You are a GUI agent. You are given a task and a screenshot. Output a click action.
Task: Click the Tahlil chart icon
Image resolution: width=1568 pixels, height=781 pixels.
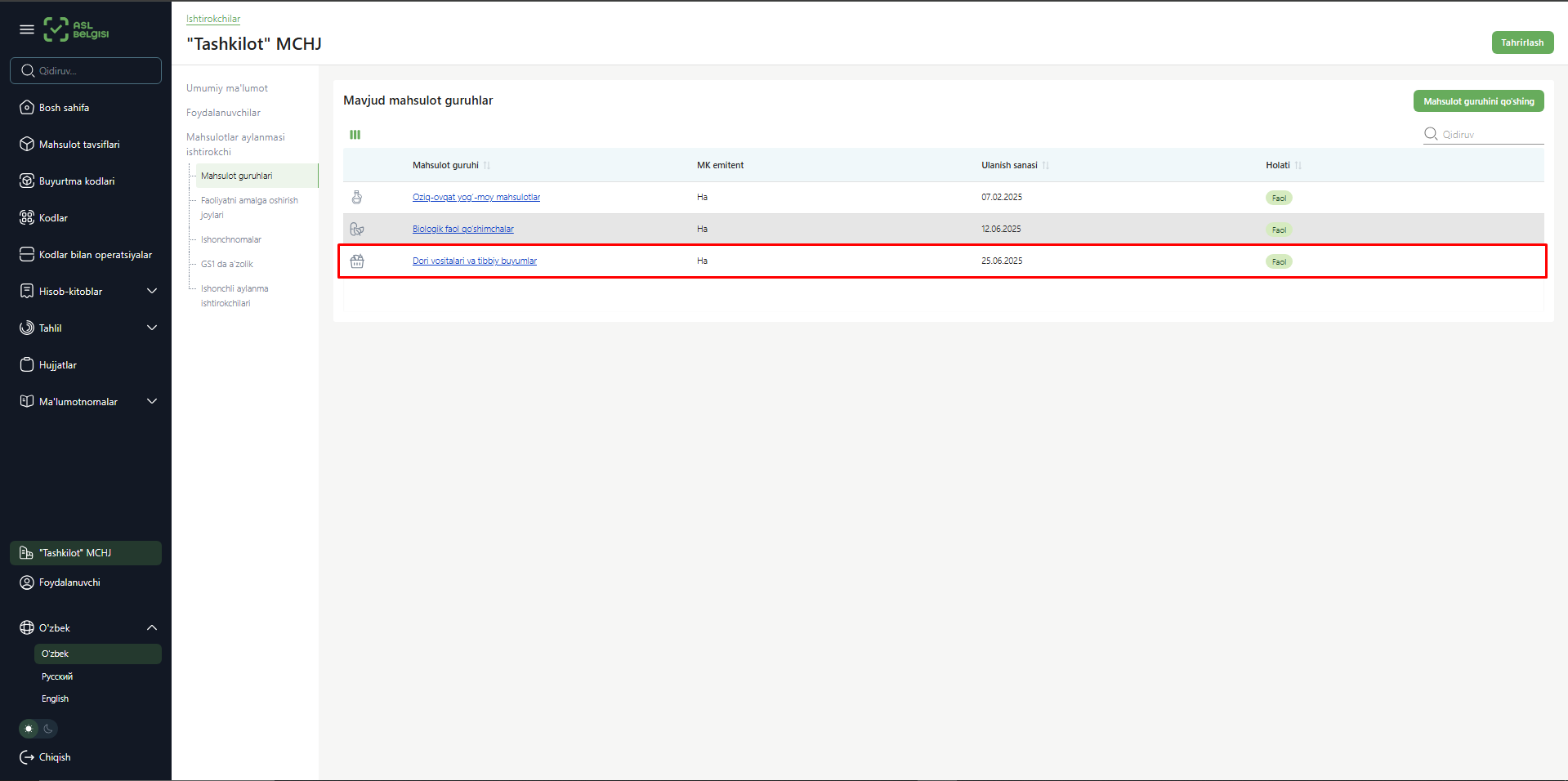(27, 328)
